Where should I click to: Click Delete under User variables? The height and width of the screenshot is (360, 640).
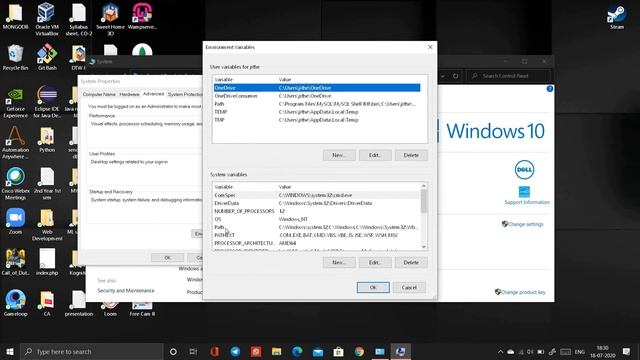[411, 155]
